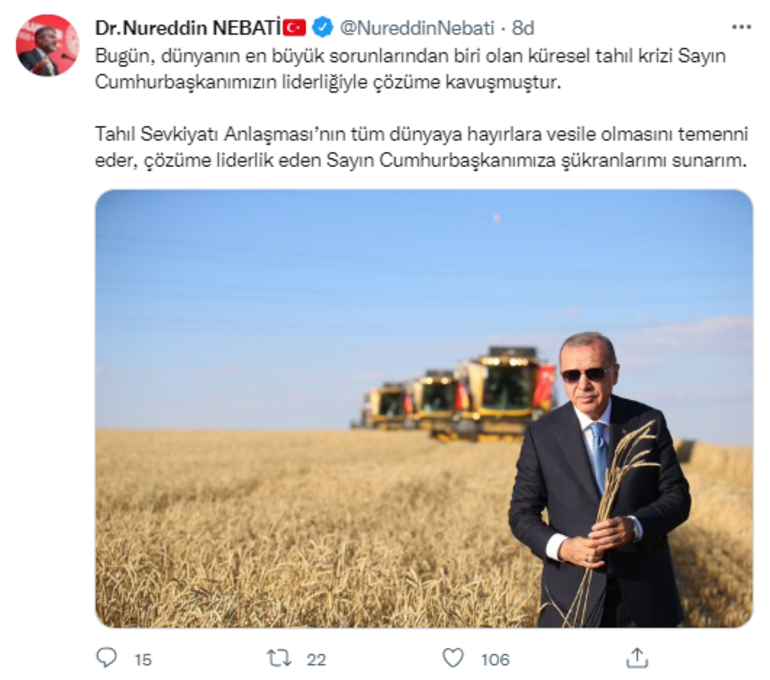Click the first paragraph of tweet text
770x680 pixels.
coord(410,69)
